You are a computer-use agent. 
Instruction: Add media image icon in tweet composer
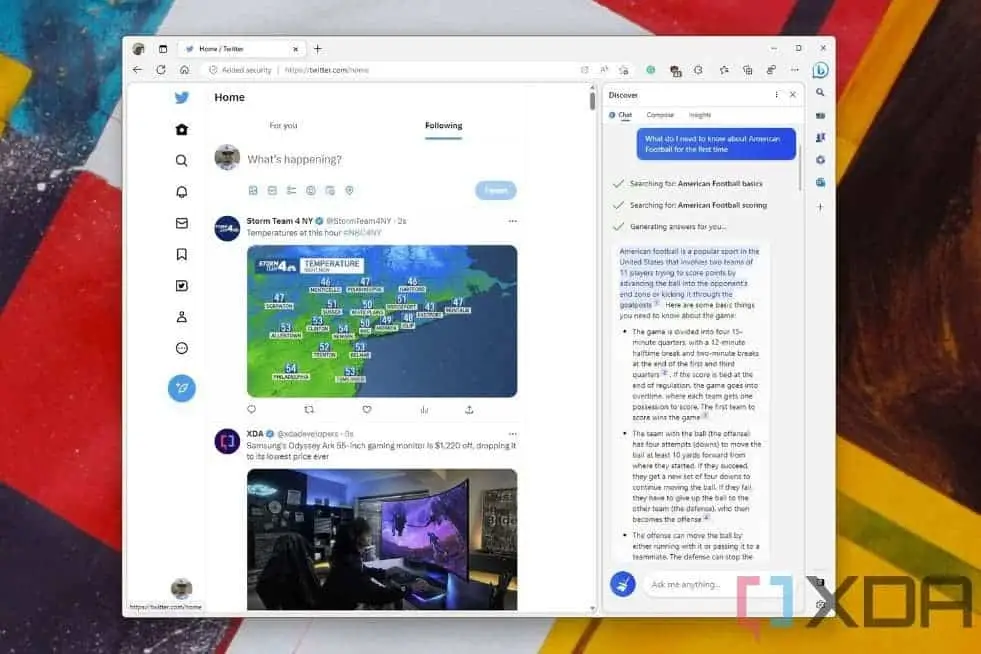tap(253, 190)
